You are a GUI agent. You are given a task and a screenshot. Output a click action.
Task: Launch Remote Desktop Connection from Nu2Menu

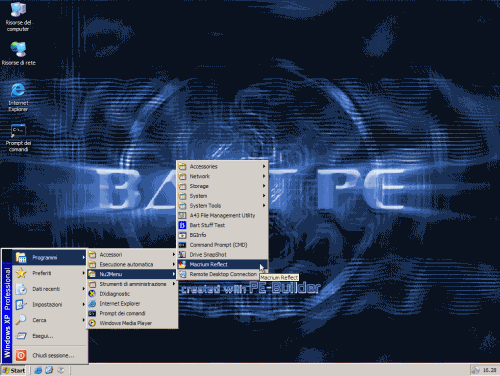[x=222, y=274]
